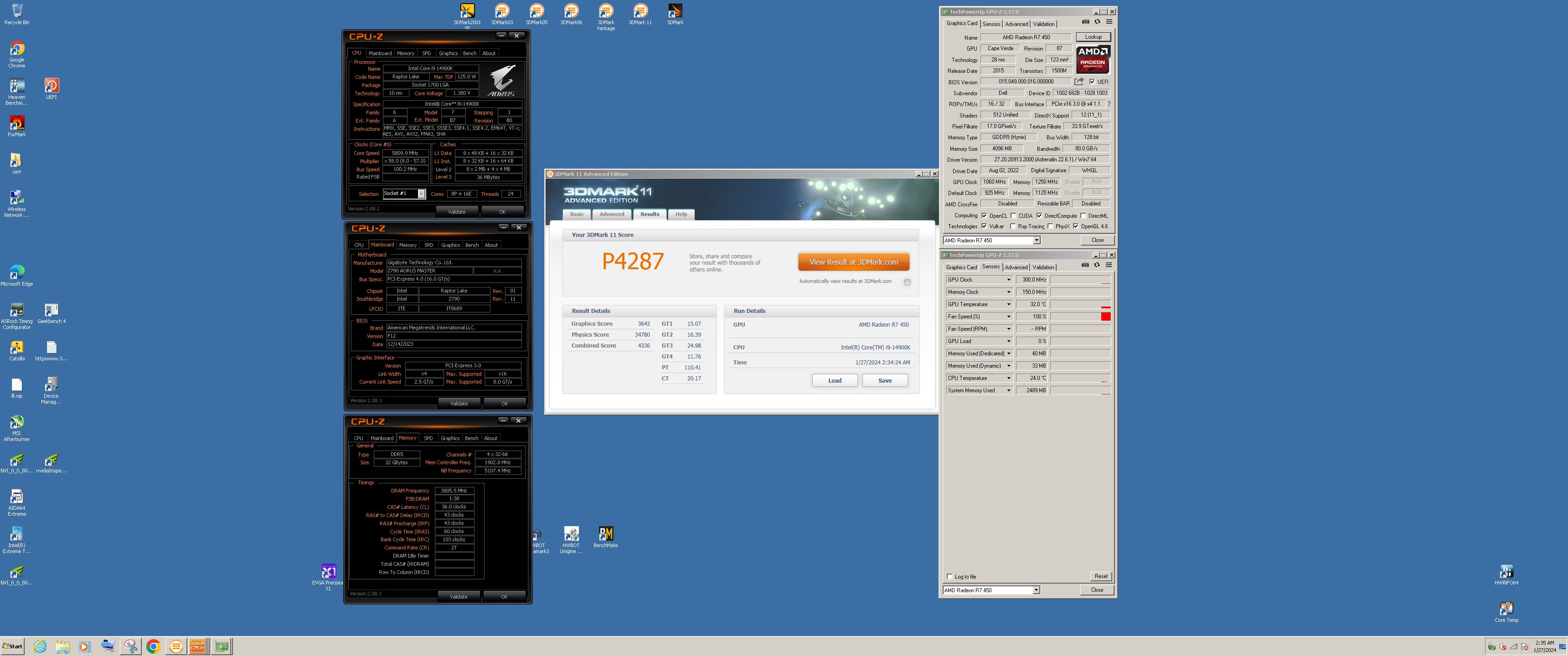1568x656 pixels.
Task: Select FurMark desktop icon
Action: pyautogui.click(x=16, y=126)
